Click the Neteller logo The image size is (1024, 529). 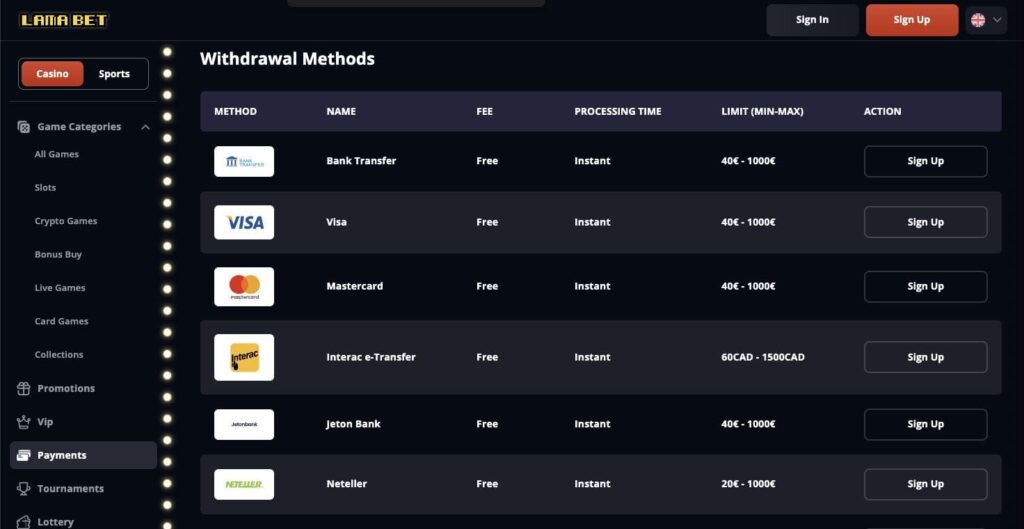[x=244, y=485]
